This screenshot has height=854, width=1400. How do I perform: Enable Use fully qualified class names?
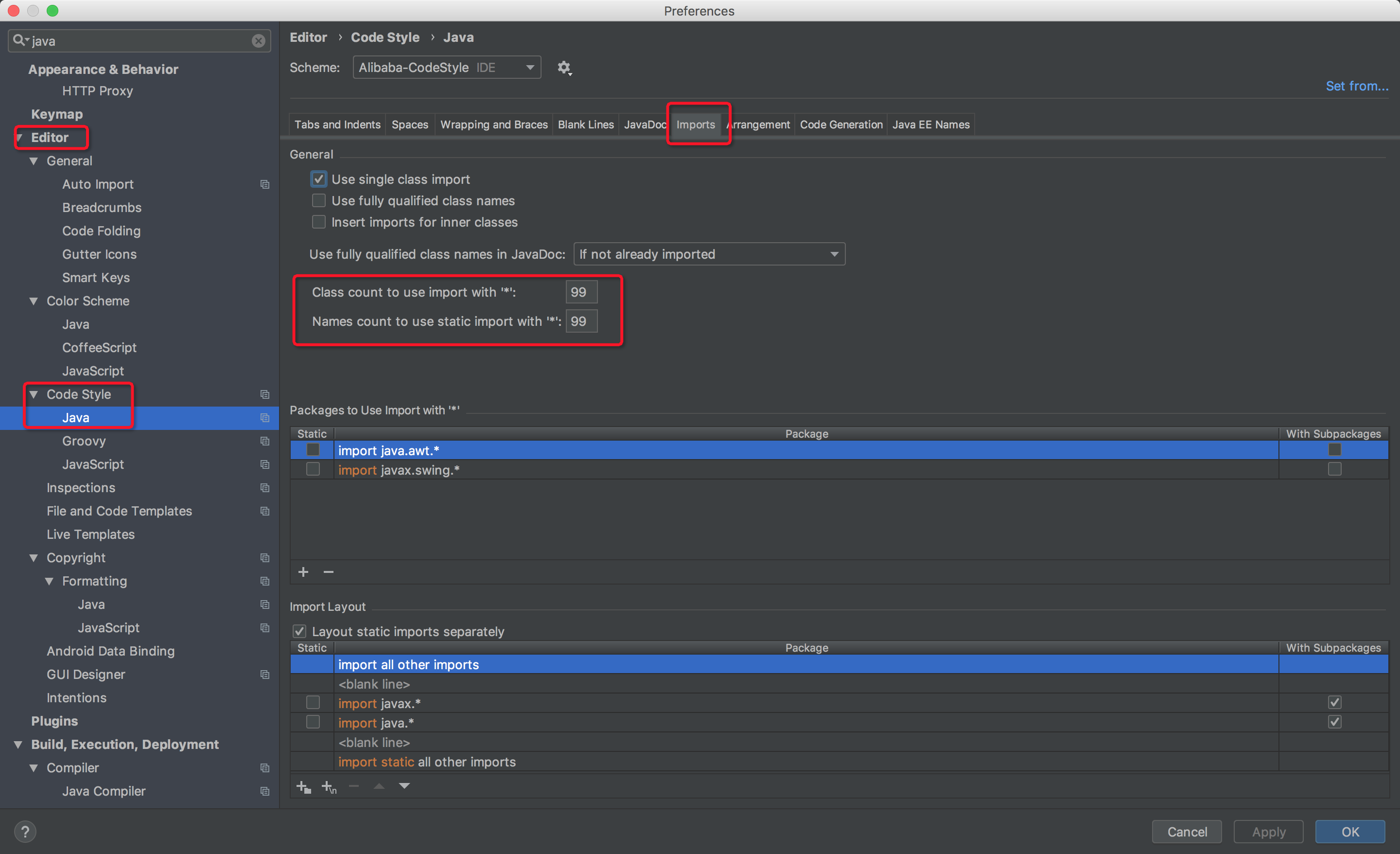click(319, 200)
